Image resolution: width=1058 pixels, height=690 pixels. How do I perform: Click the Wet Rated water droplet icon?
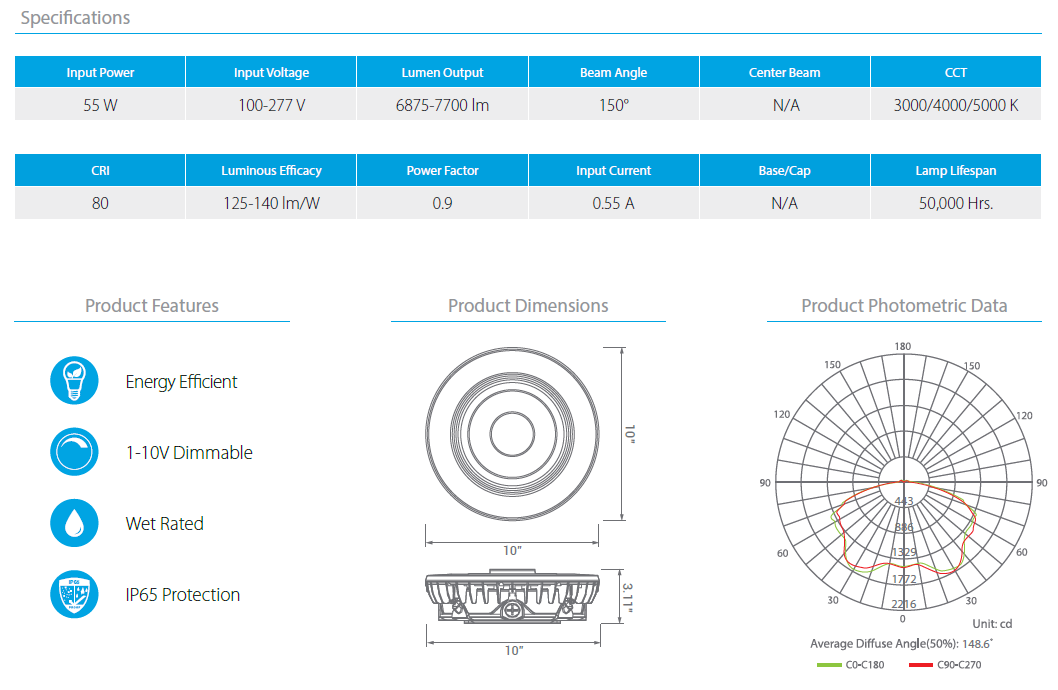point(74,523)
